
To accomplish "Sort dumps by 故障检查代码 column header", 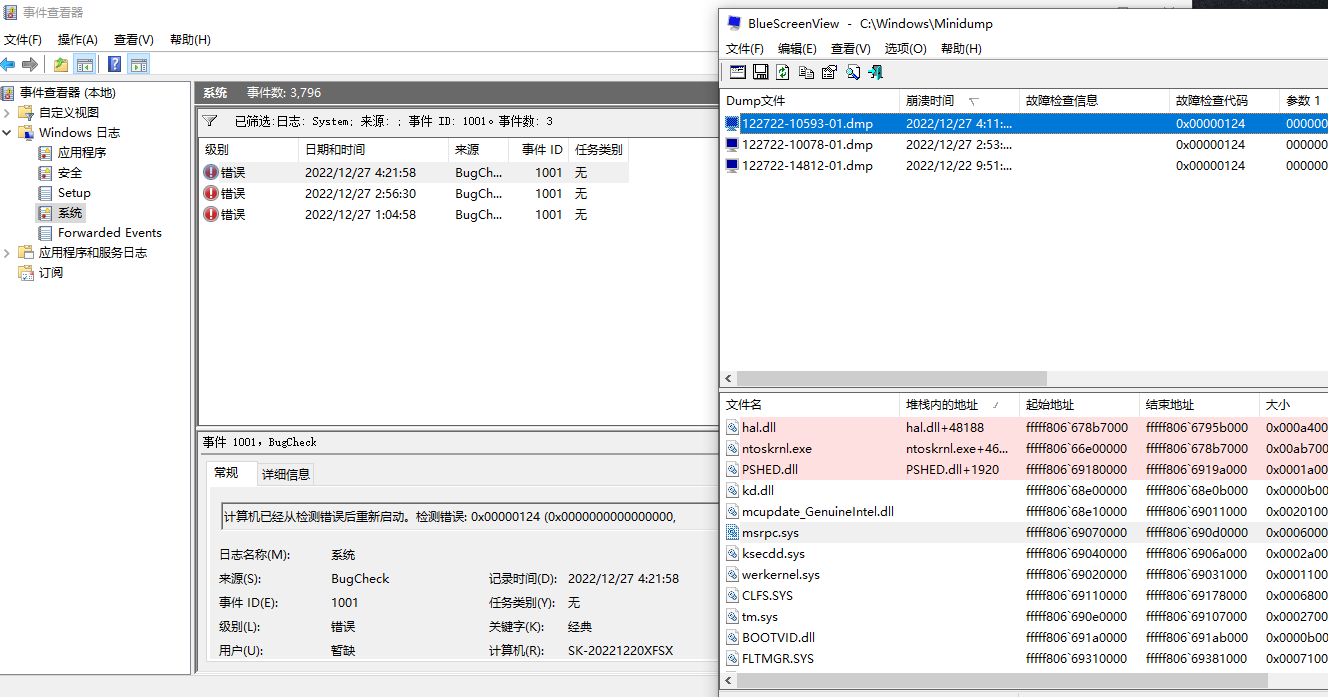I will [1224, 101].
